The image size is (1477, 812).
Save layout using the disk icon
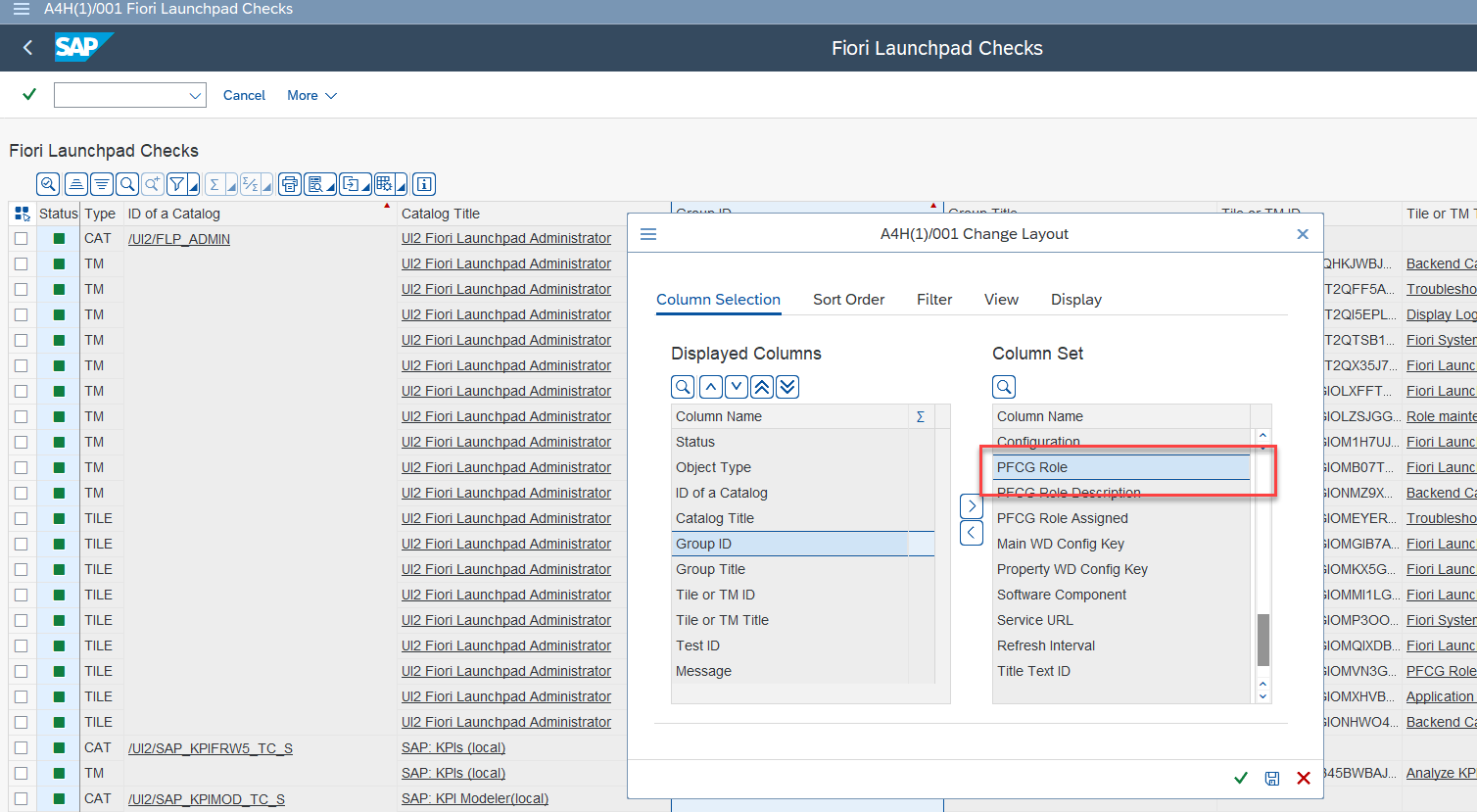click(1272, 778)
